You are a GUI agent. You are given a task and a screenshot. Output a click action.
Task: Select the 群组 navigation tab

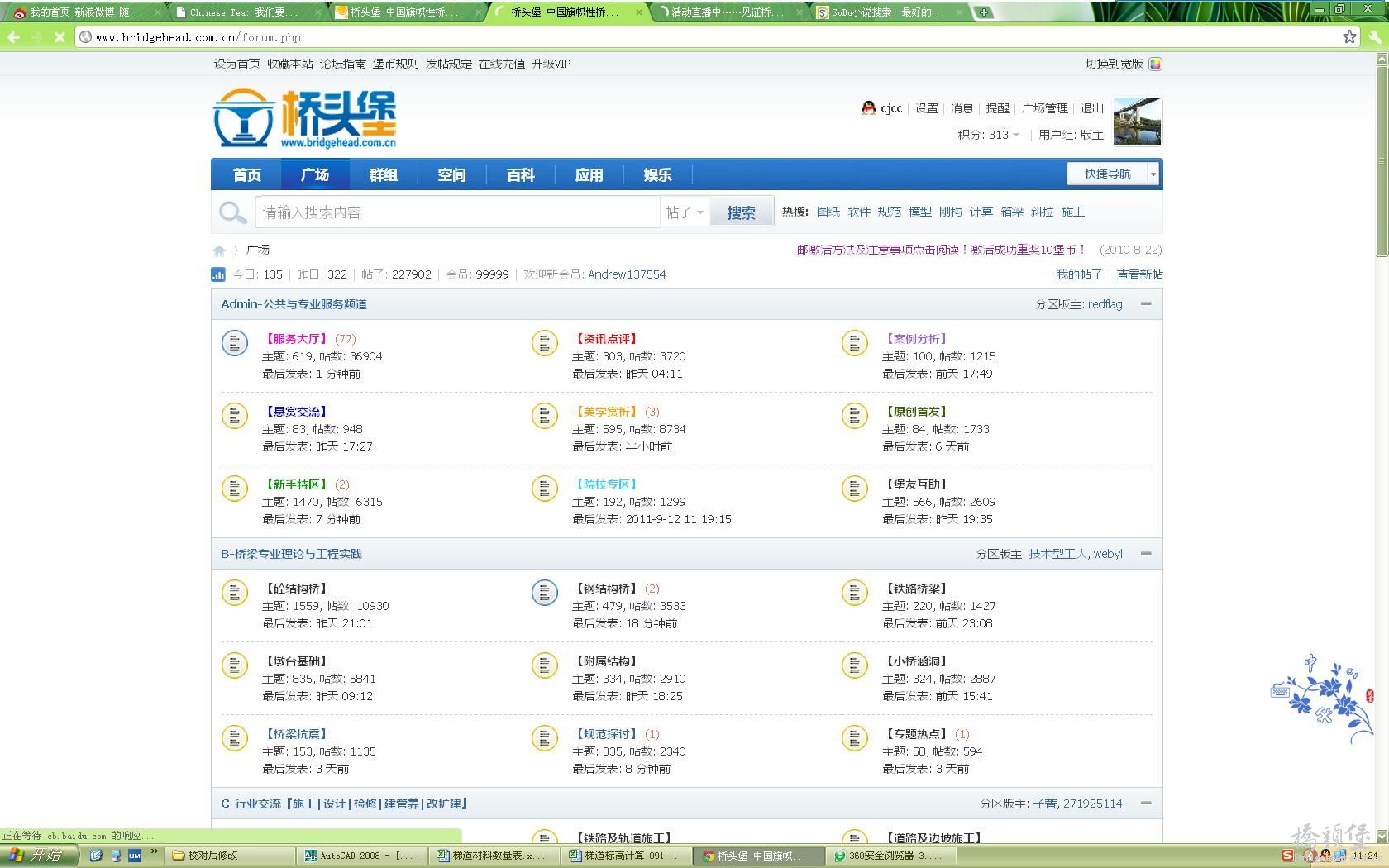(384, 174)
